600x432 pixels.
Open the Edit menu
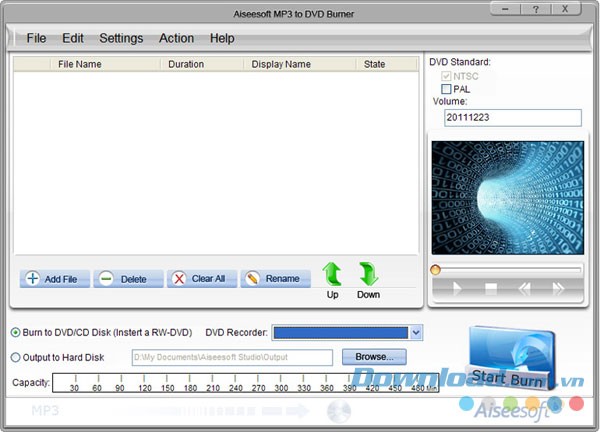pyautogui.click(x=73, y=38)
